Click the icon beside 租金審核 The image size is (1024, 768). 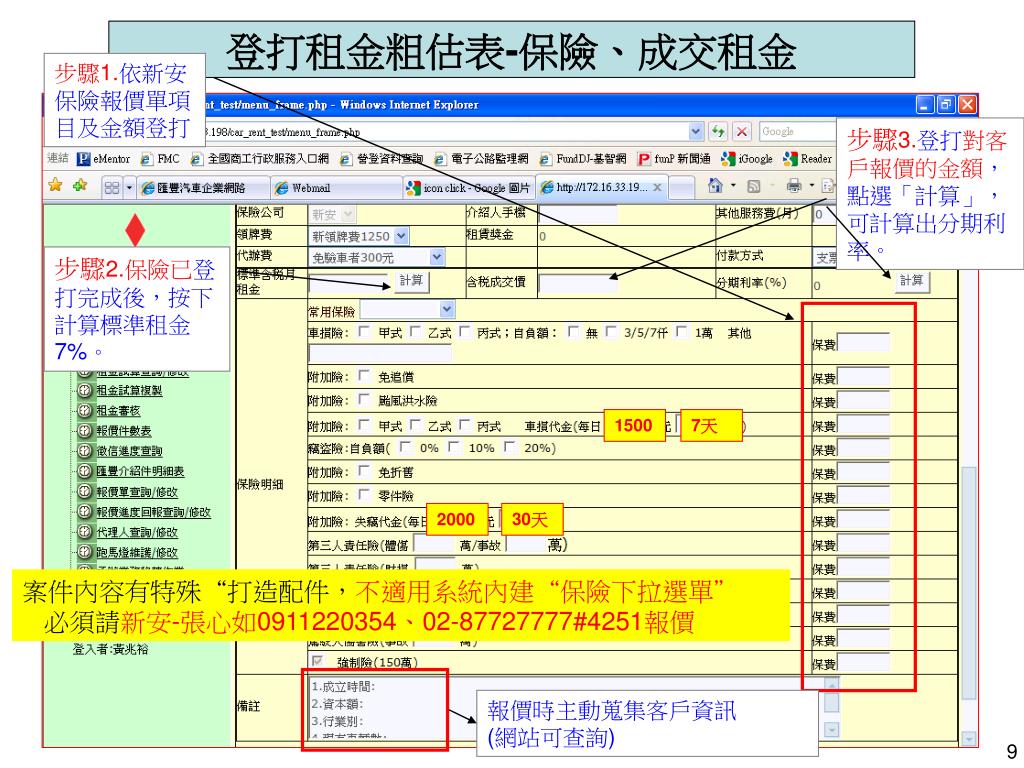tap(84, 410)
